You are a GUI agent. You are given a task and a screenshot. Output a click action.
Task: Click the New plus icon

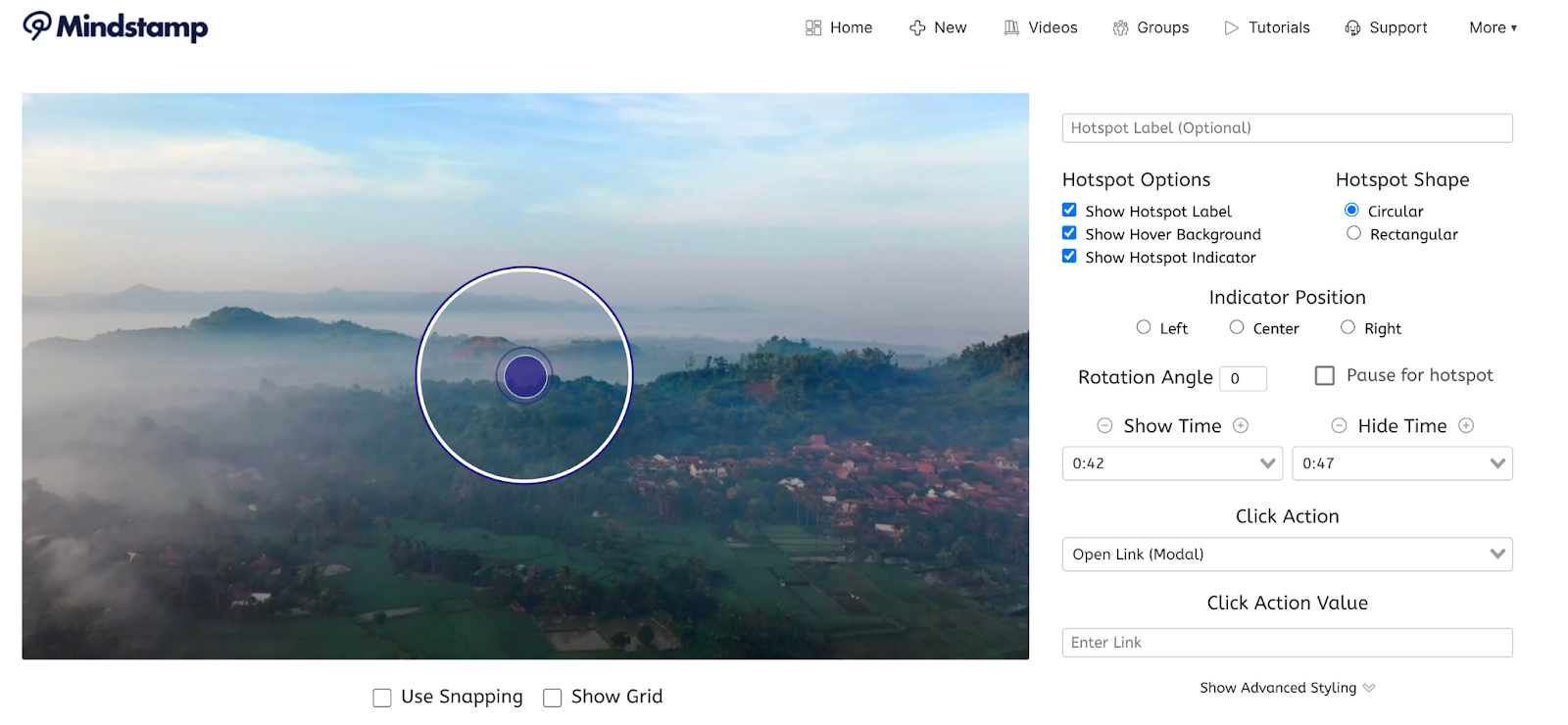tap(917, 28)
